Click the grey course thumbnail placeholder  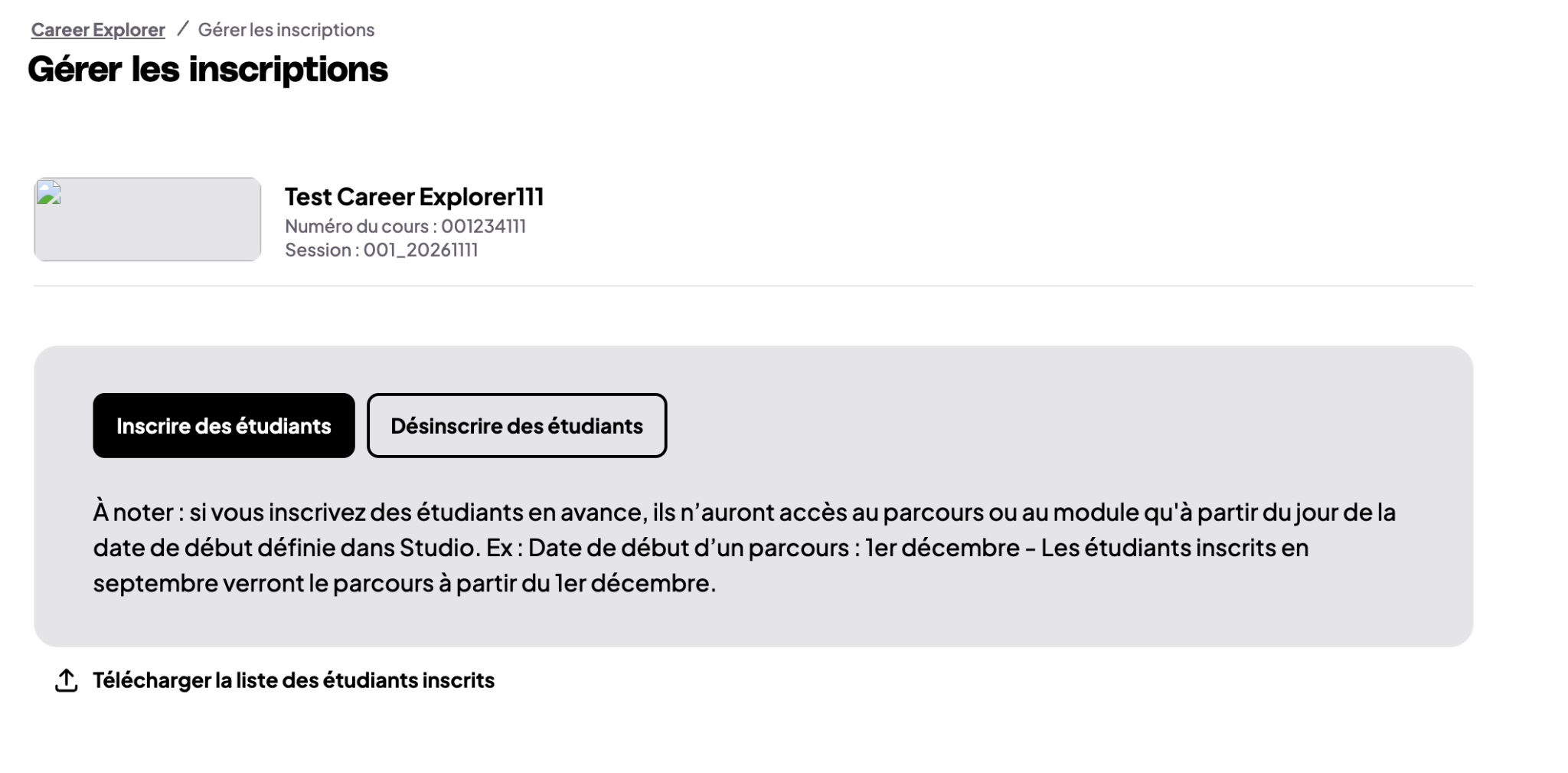148,220
